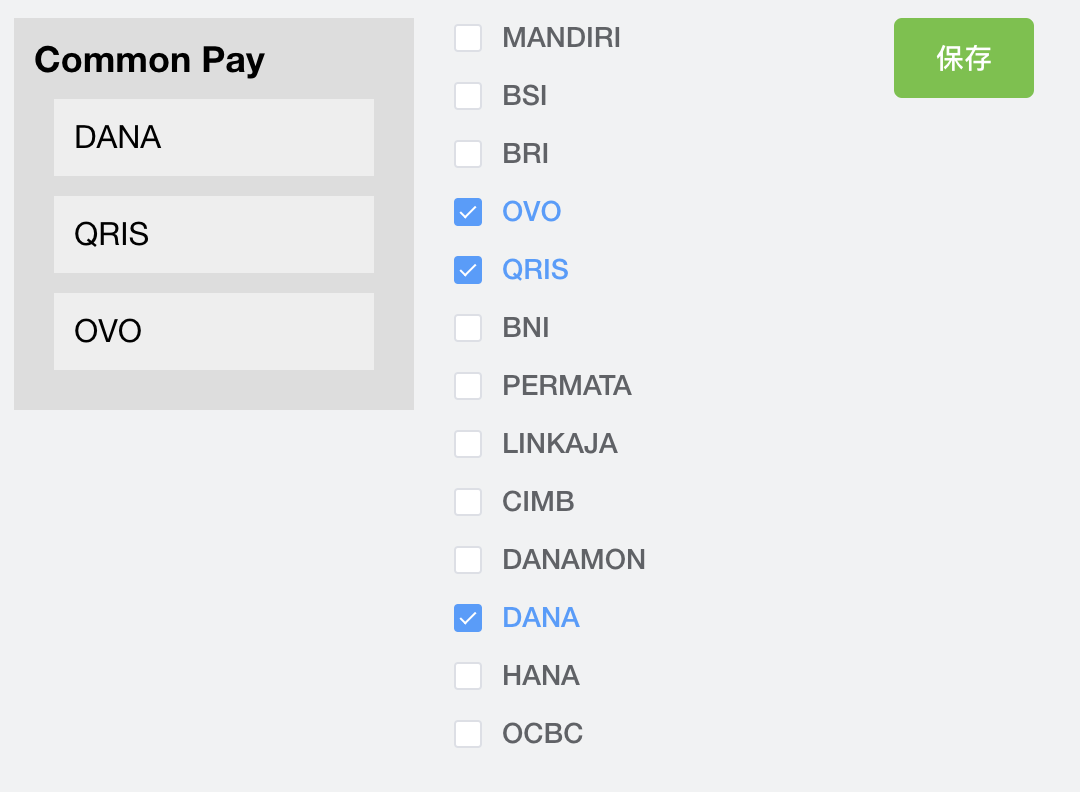Enable the BSI payment option
Viewport: 1080px width, 792px height.
468,96
